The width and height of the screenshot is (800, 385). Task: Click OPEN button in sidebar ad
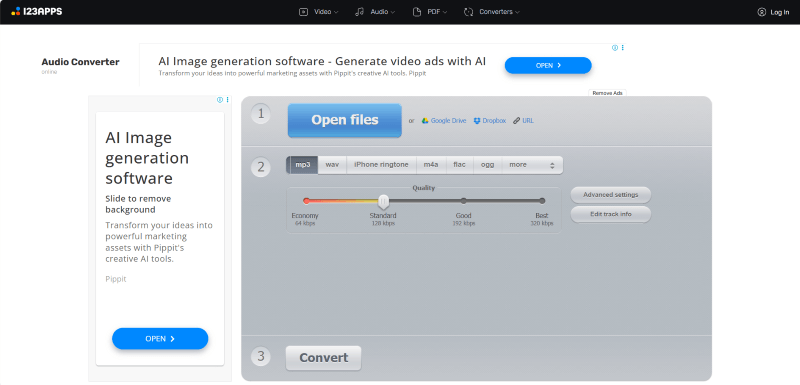(160, 339)
